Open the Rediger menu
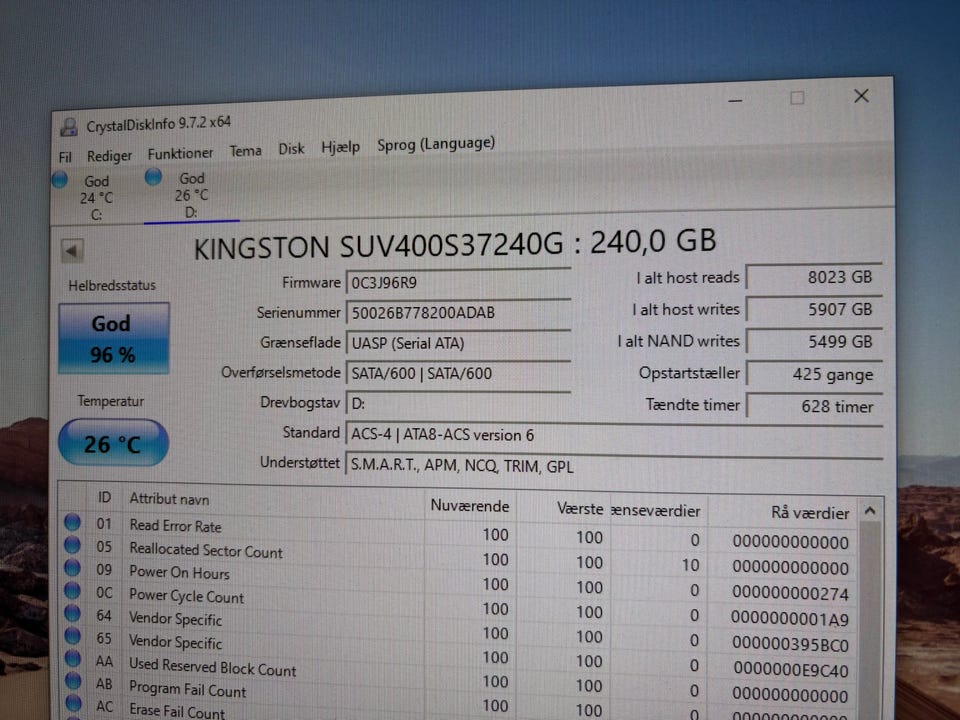Viewport: 960px width, 720px height. [109, 156]
